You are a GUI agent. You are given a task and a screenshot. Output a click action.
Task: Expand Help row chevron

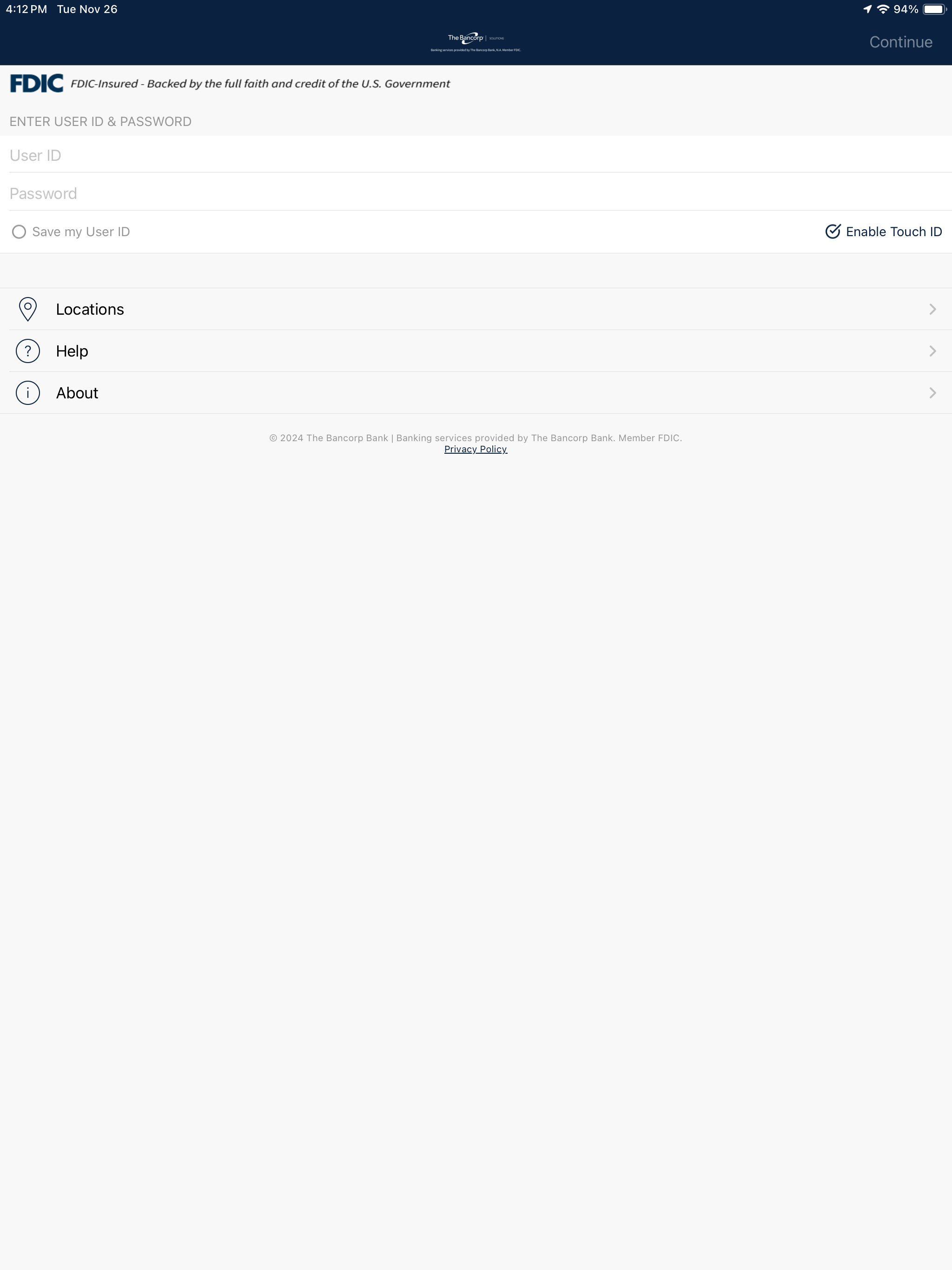coord(932,351)
